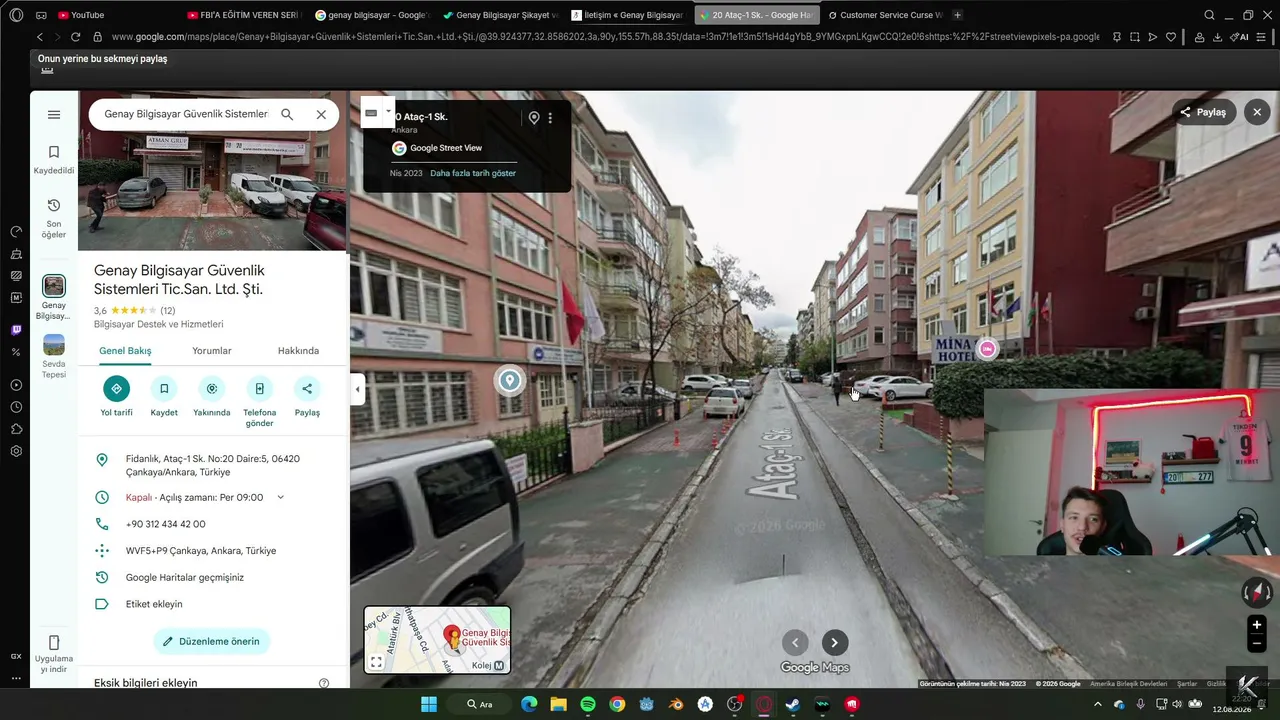Click the plus code WVF5+P9 Çankaya
The height and width of the screenshot is (720, 1280).
click(x=201, y=551)
